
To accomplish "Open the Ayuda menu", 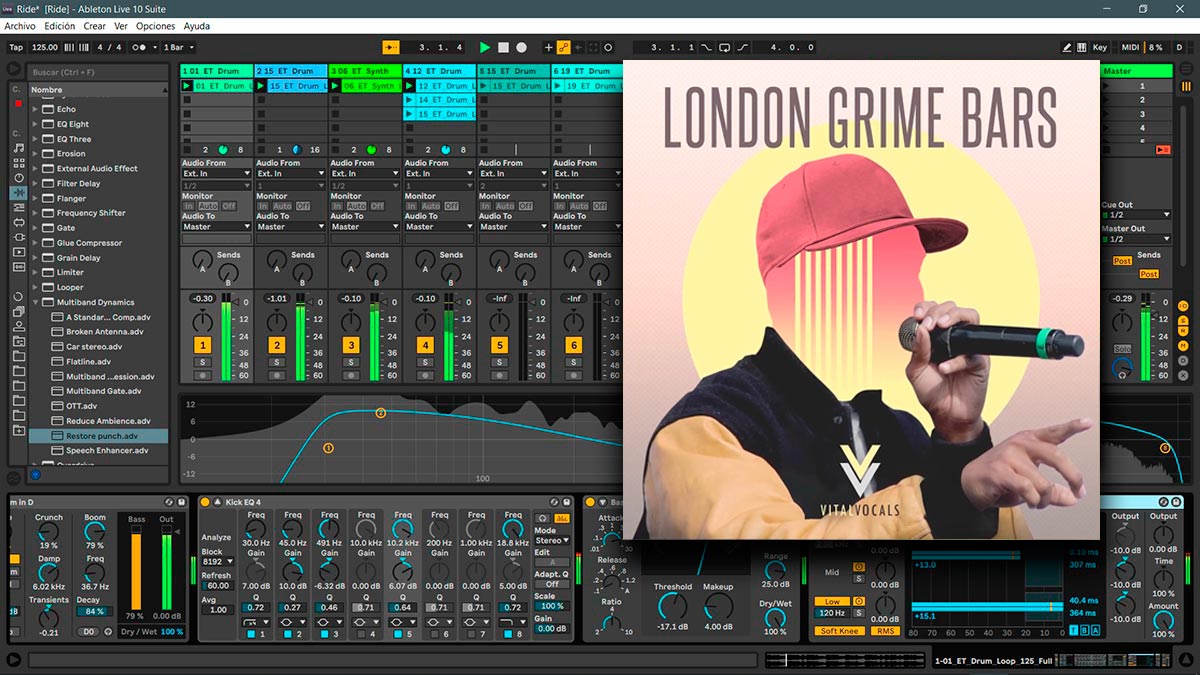I will (196, 26).
